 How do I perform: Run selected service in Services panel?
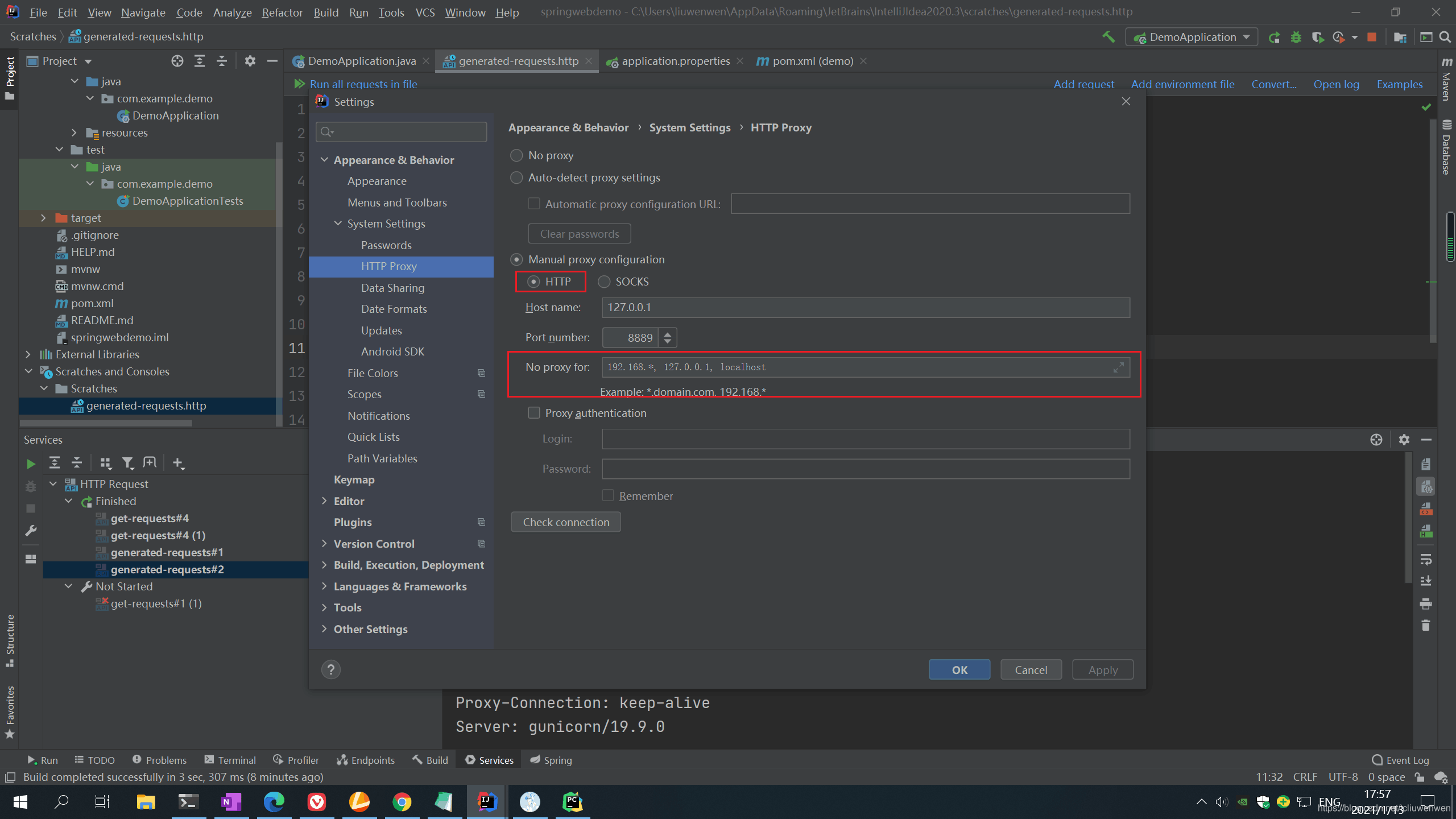[31, 464]
